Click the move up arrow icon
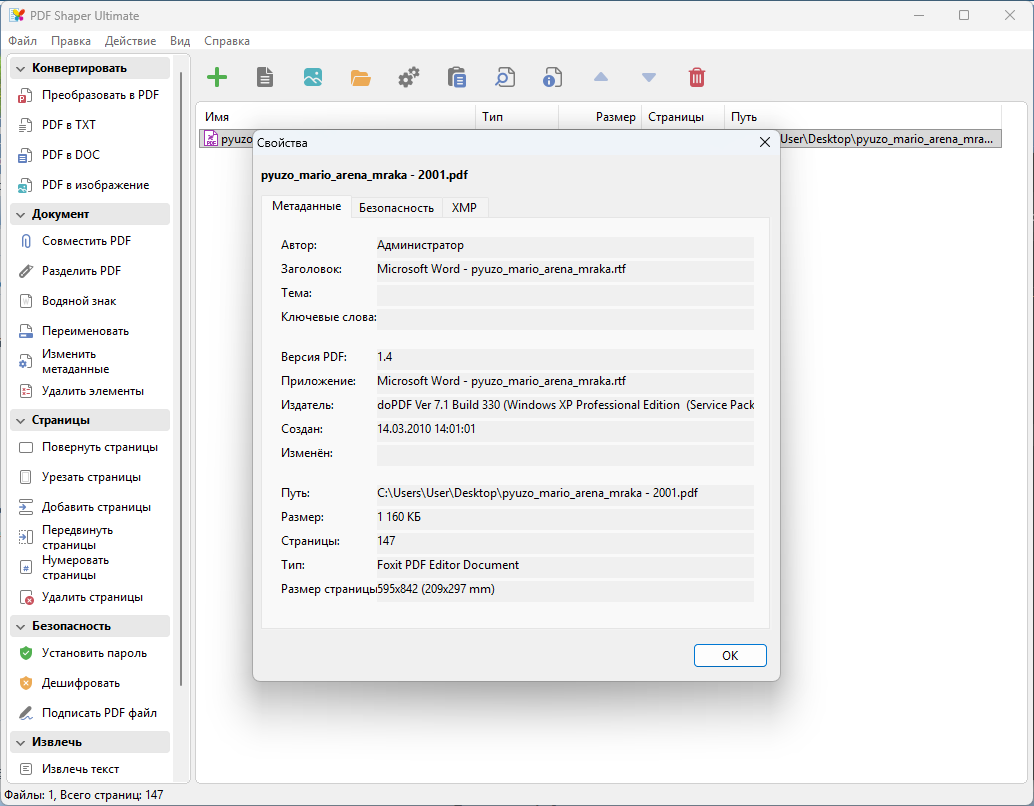 click(601, 77)
